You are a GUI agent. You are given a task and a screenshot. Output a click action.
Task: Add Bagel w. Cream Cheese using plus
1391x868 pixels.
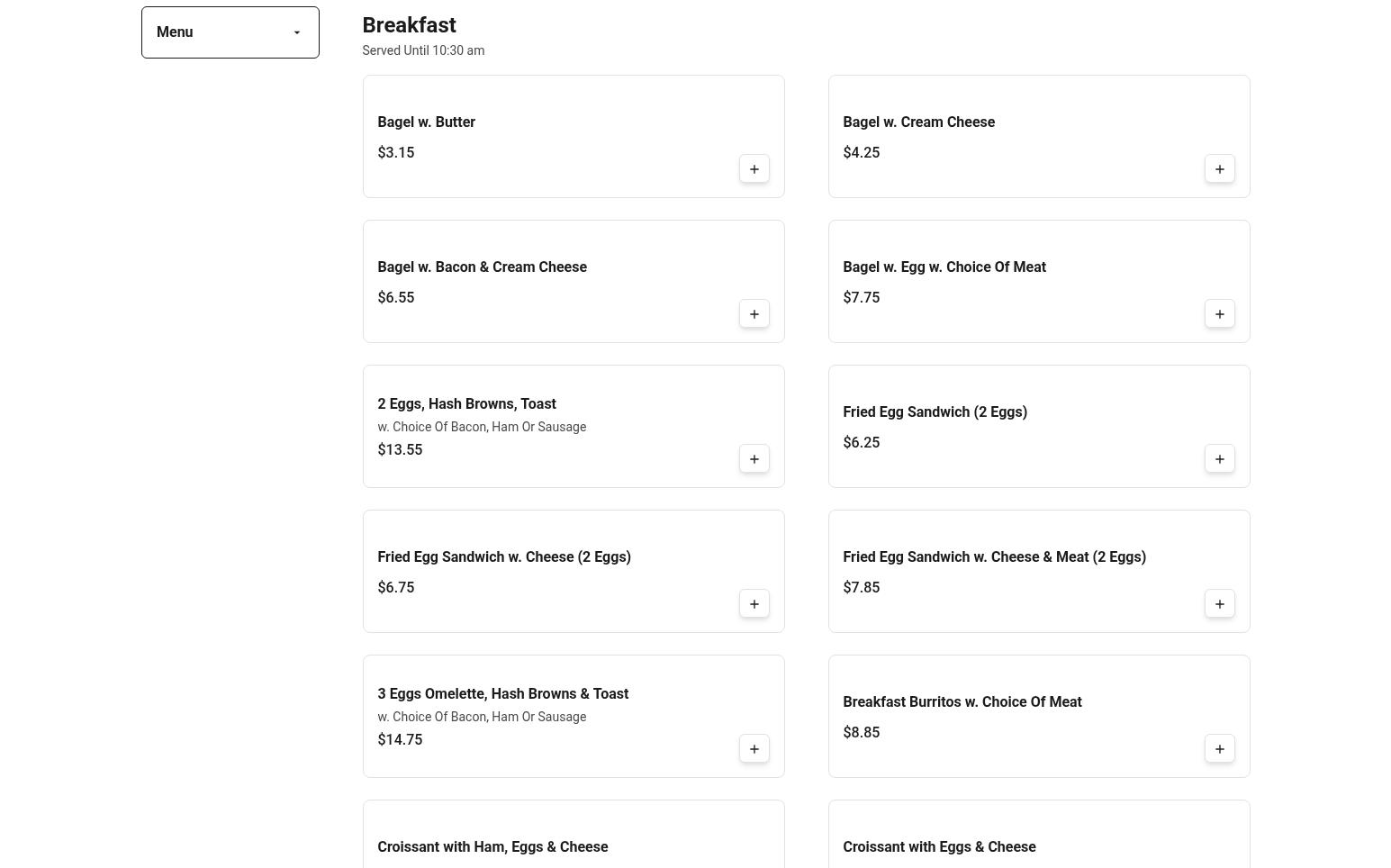click(1219, 169)
